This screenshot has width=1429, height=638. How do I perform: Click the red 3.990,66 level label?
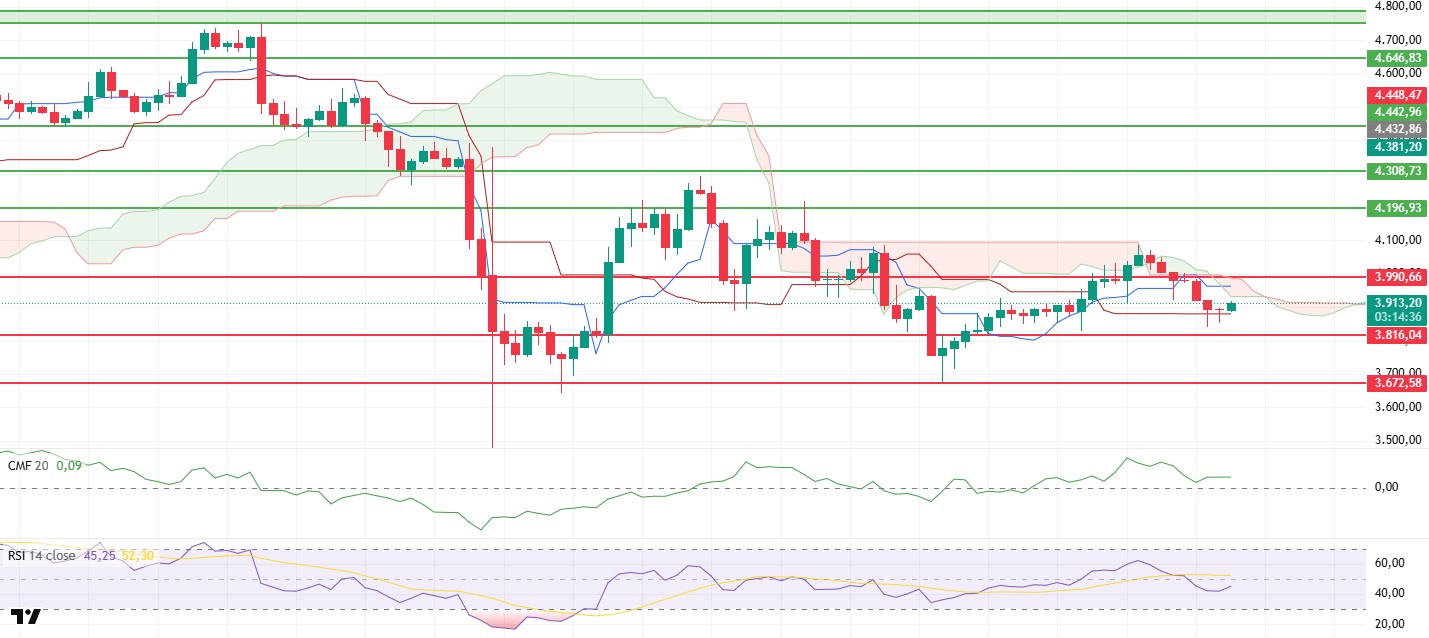tap(1395, 276)
